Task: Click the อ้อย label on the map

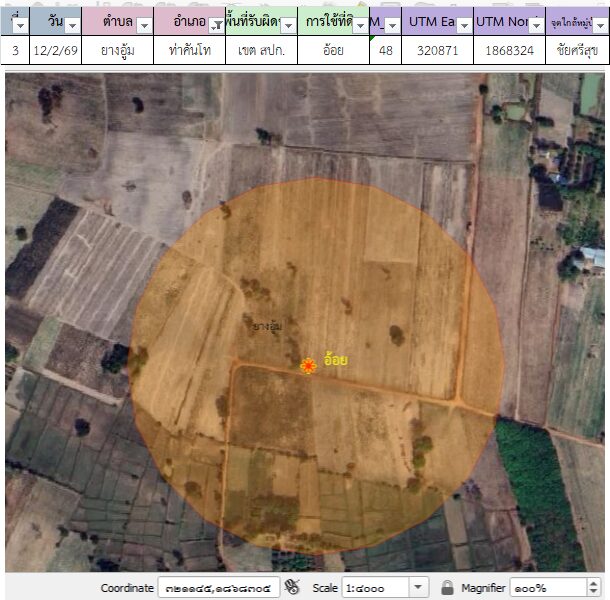Action: (x=335, y=360)
